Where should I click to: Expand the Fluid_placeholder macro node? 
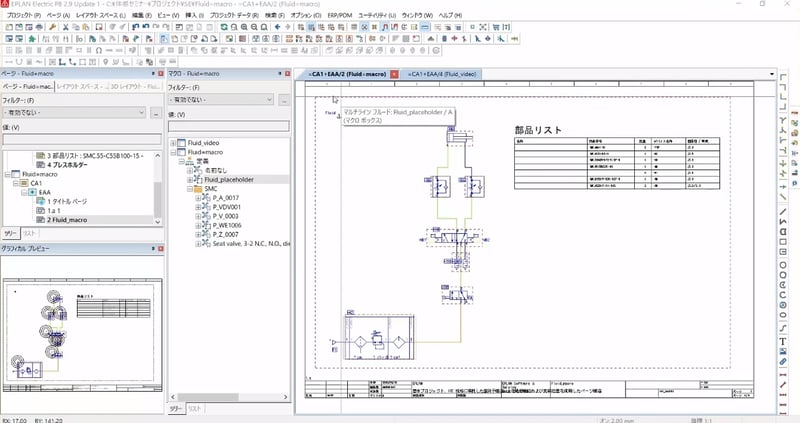pyautogui.click(x=189, y=180)
